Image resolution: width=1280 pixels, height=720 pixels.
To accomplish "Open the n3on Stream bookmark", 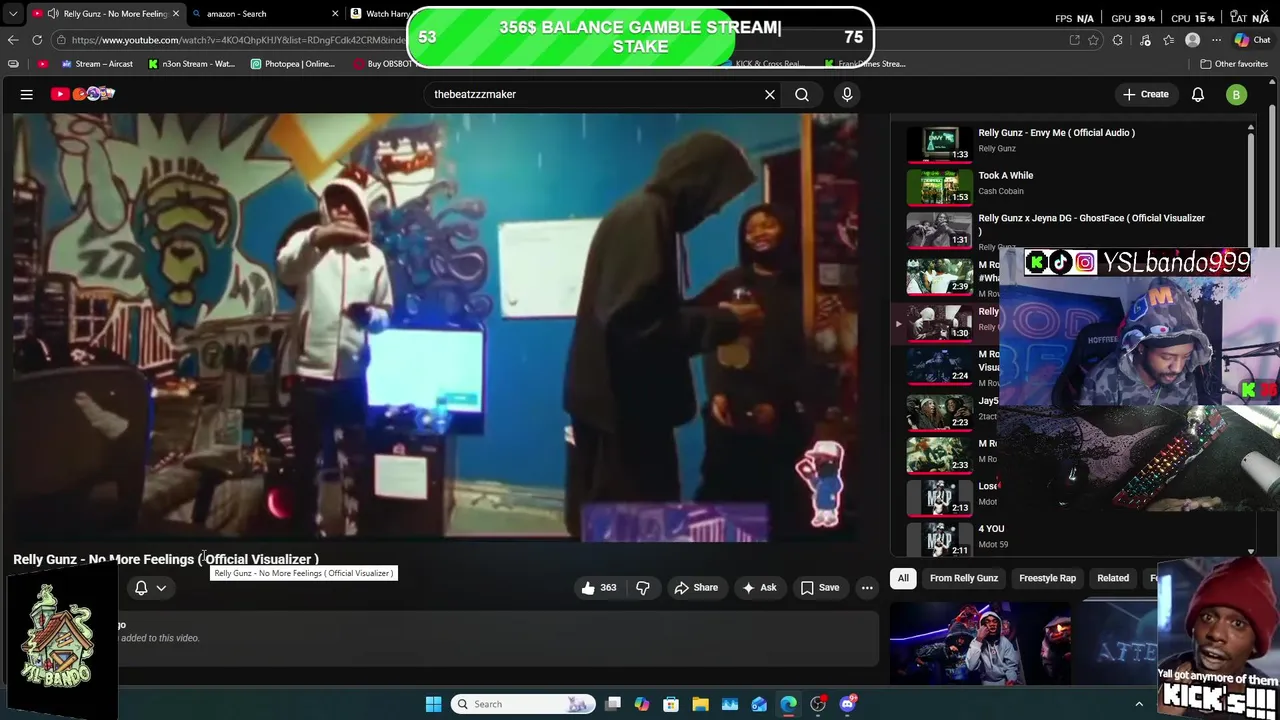I will (191, 64).
